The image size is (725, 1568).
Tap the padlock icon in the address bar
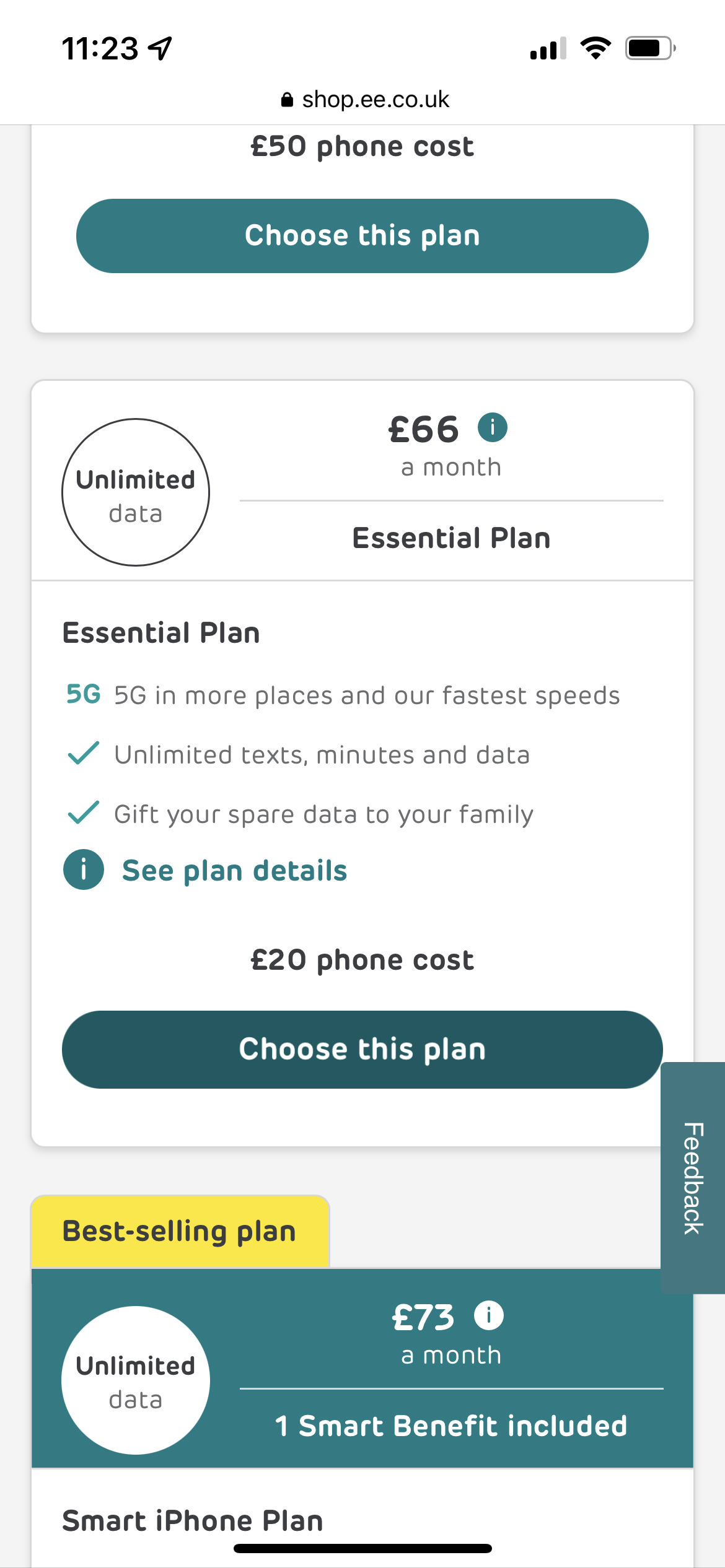[x=287, y=100]
